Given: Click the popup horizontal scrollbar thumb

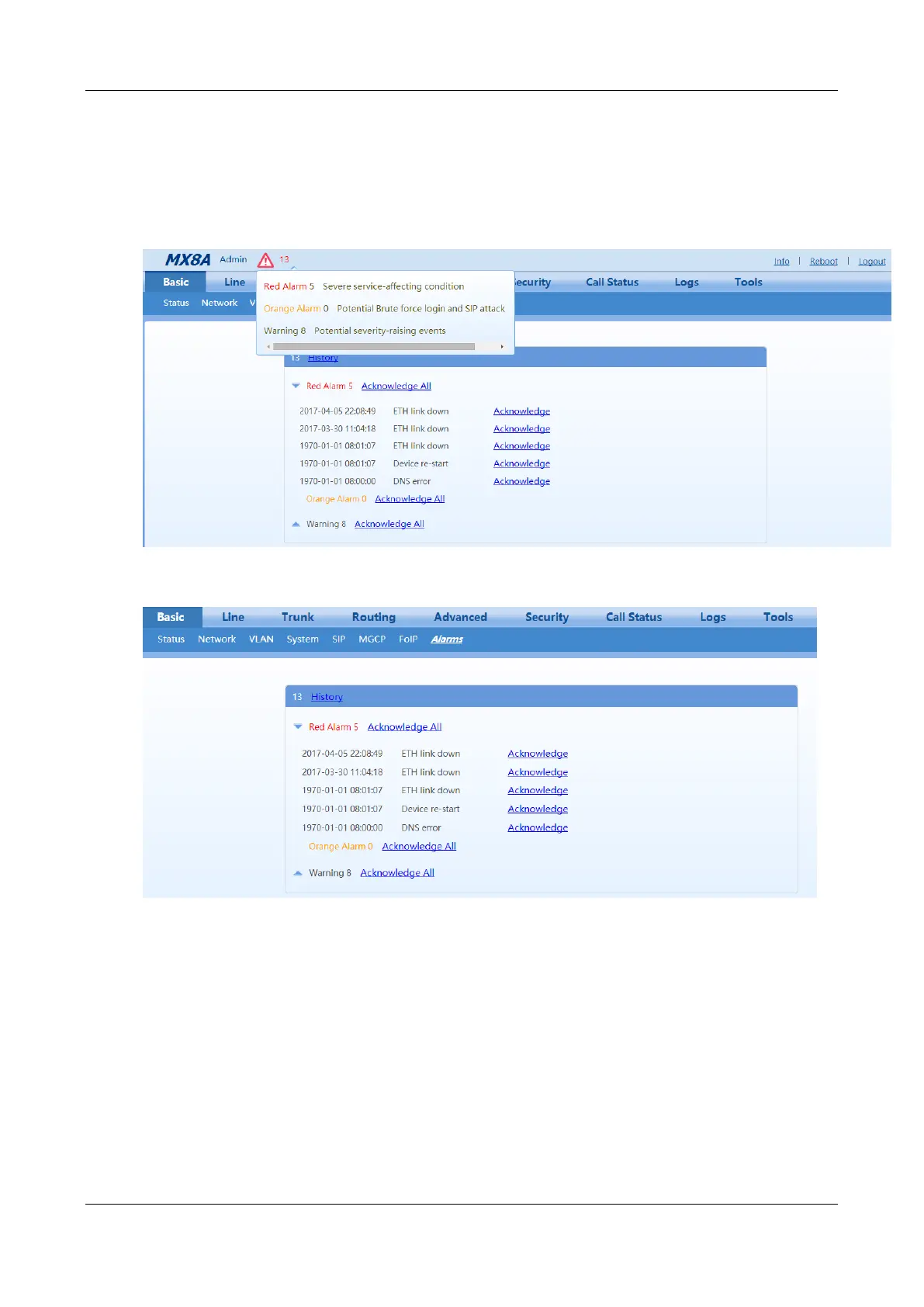Looking at the screenshot, I should [x=374, y=347].
